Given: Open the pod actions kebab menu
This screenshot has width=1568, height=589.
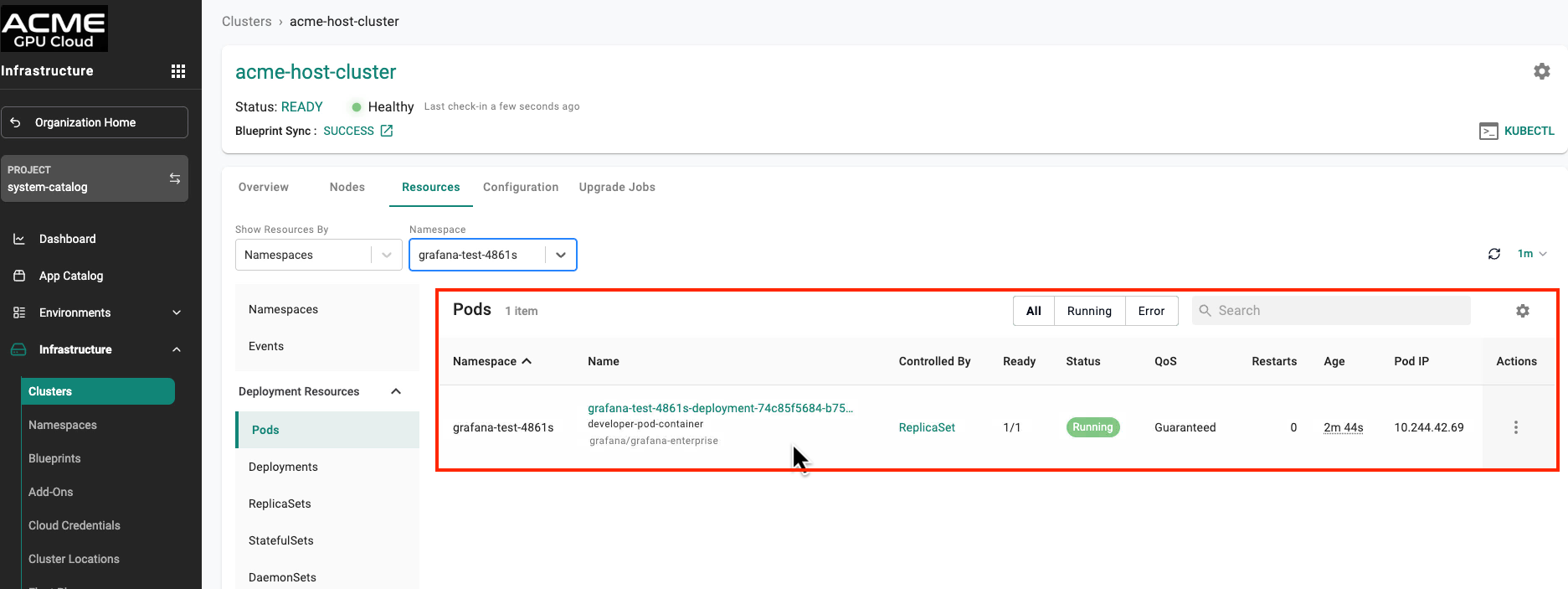Looking at the screenshot, I should (1515, 427).
